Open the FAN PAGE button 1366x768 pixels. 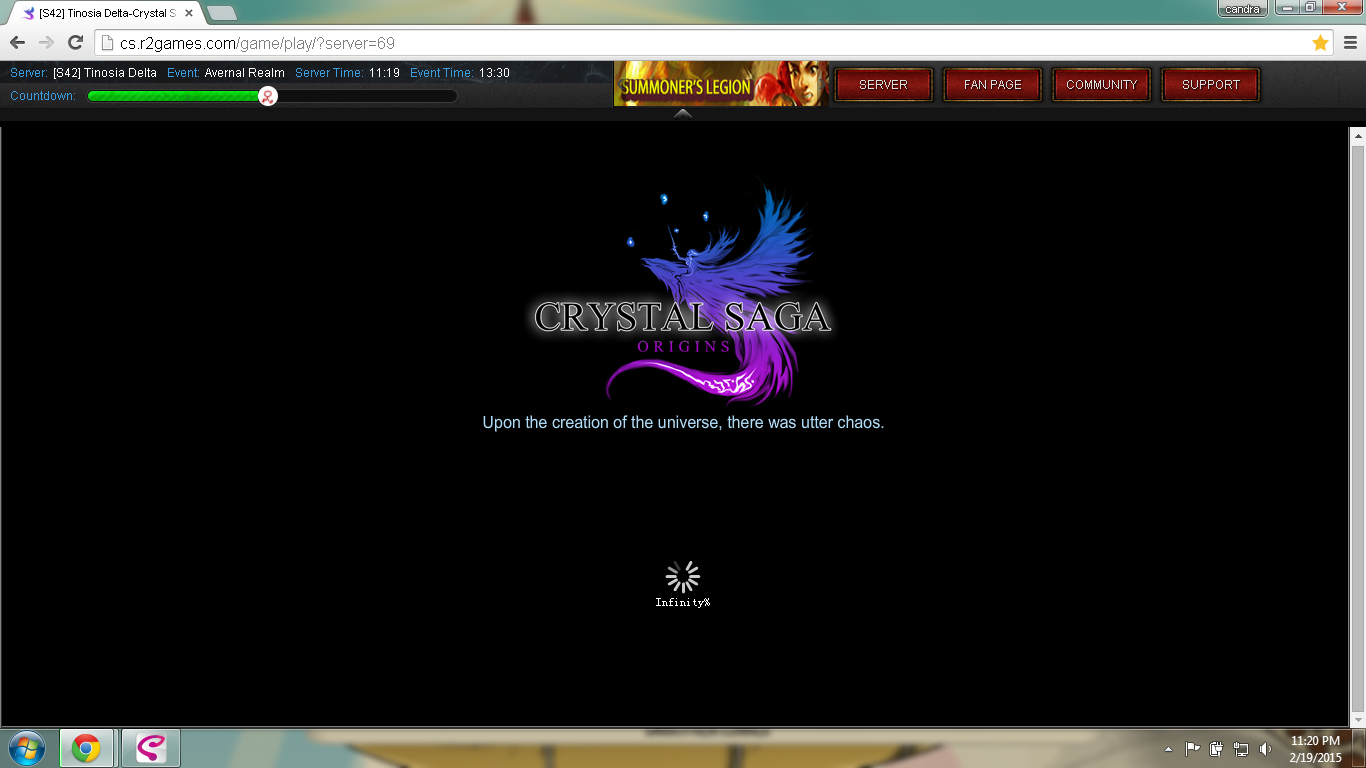click(x=992, y=85)
